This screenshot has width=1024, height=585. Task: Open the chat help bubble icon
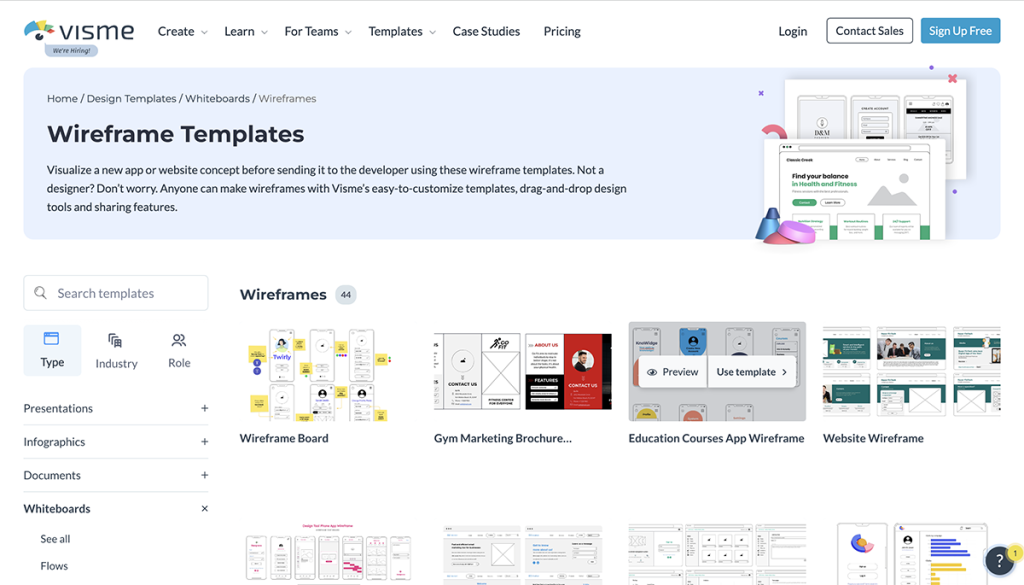point(999,561)
